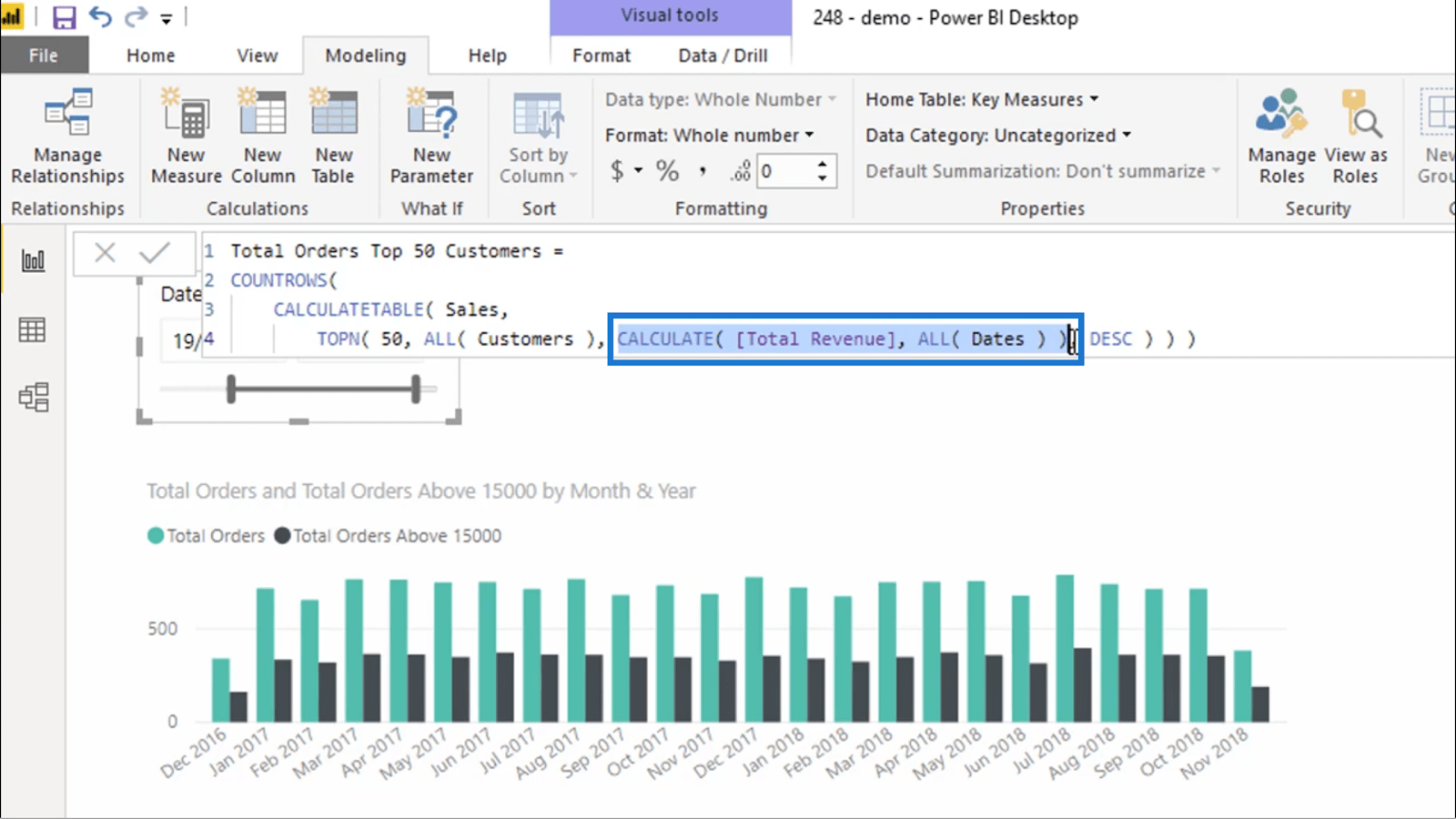Image resolution: width=1456 pixels, height=819 pixels.
Task: Increase decimal places with the up arrow
Action: (x=823, y=165)
